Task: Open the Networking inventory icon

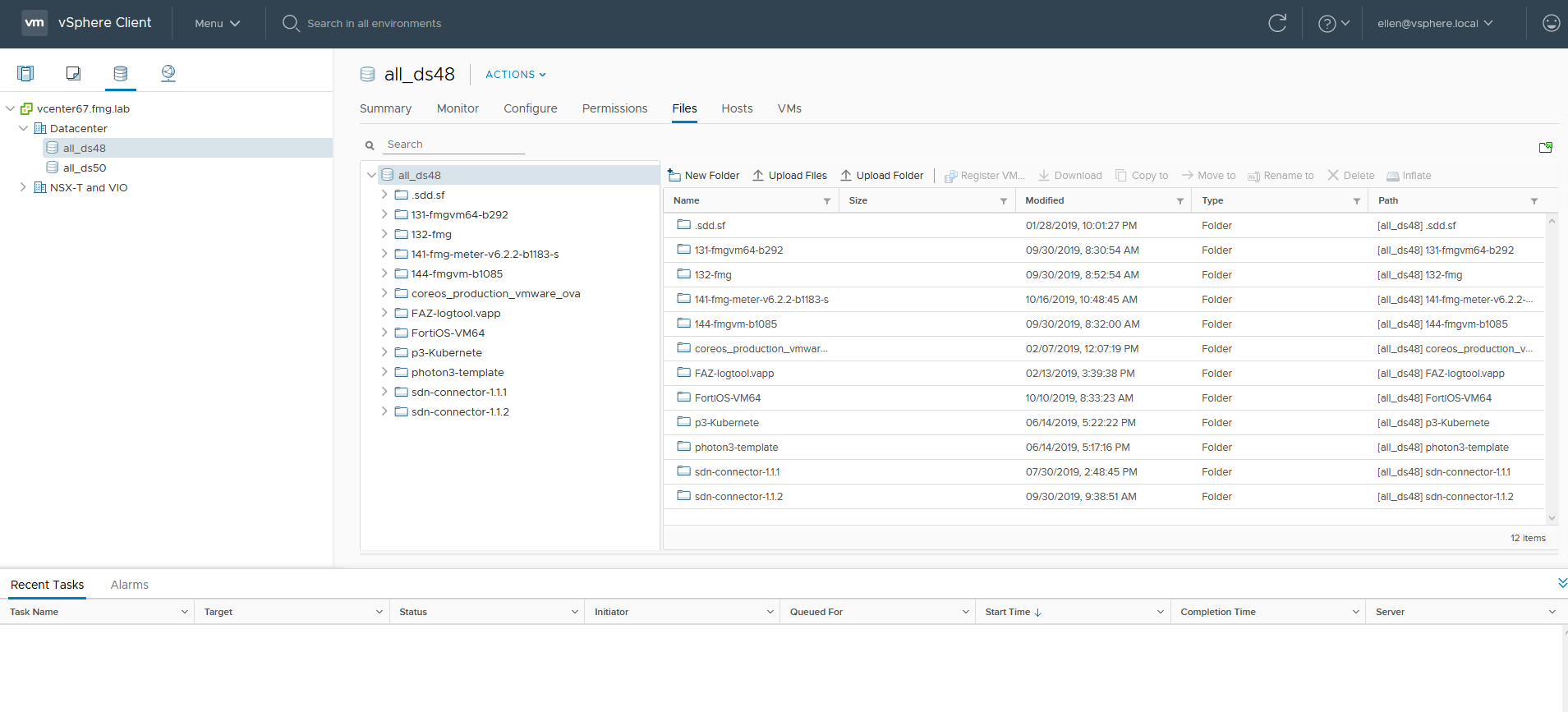Action: (x=168, y=74)
